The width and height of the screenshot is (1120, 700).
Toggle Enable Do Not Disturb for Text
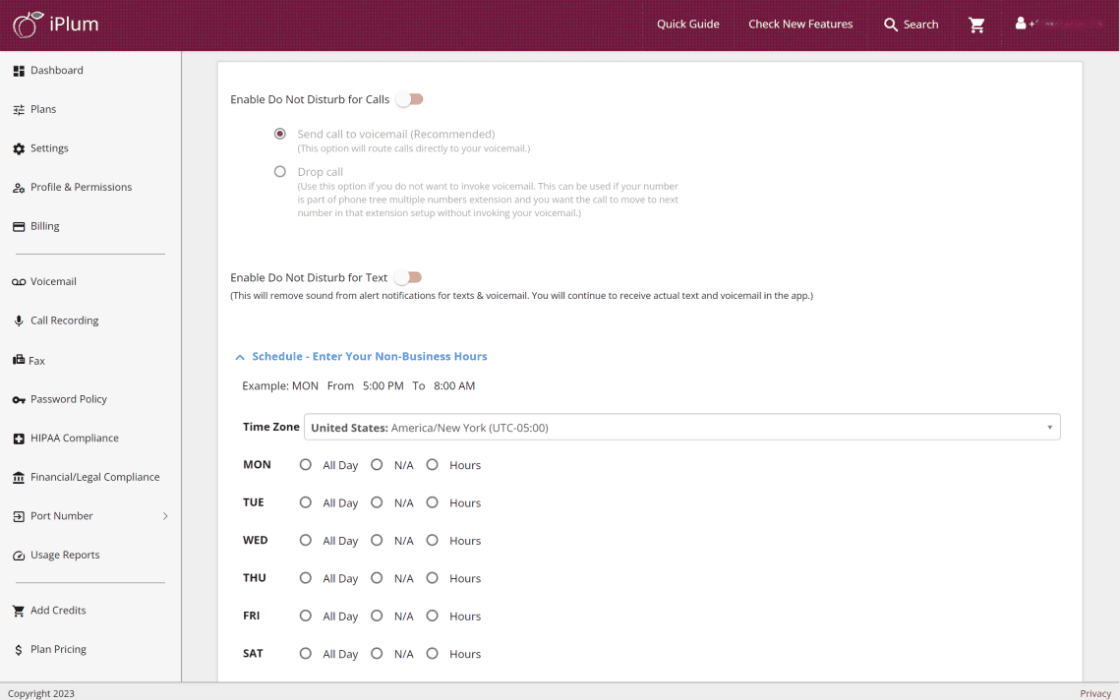408,277
